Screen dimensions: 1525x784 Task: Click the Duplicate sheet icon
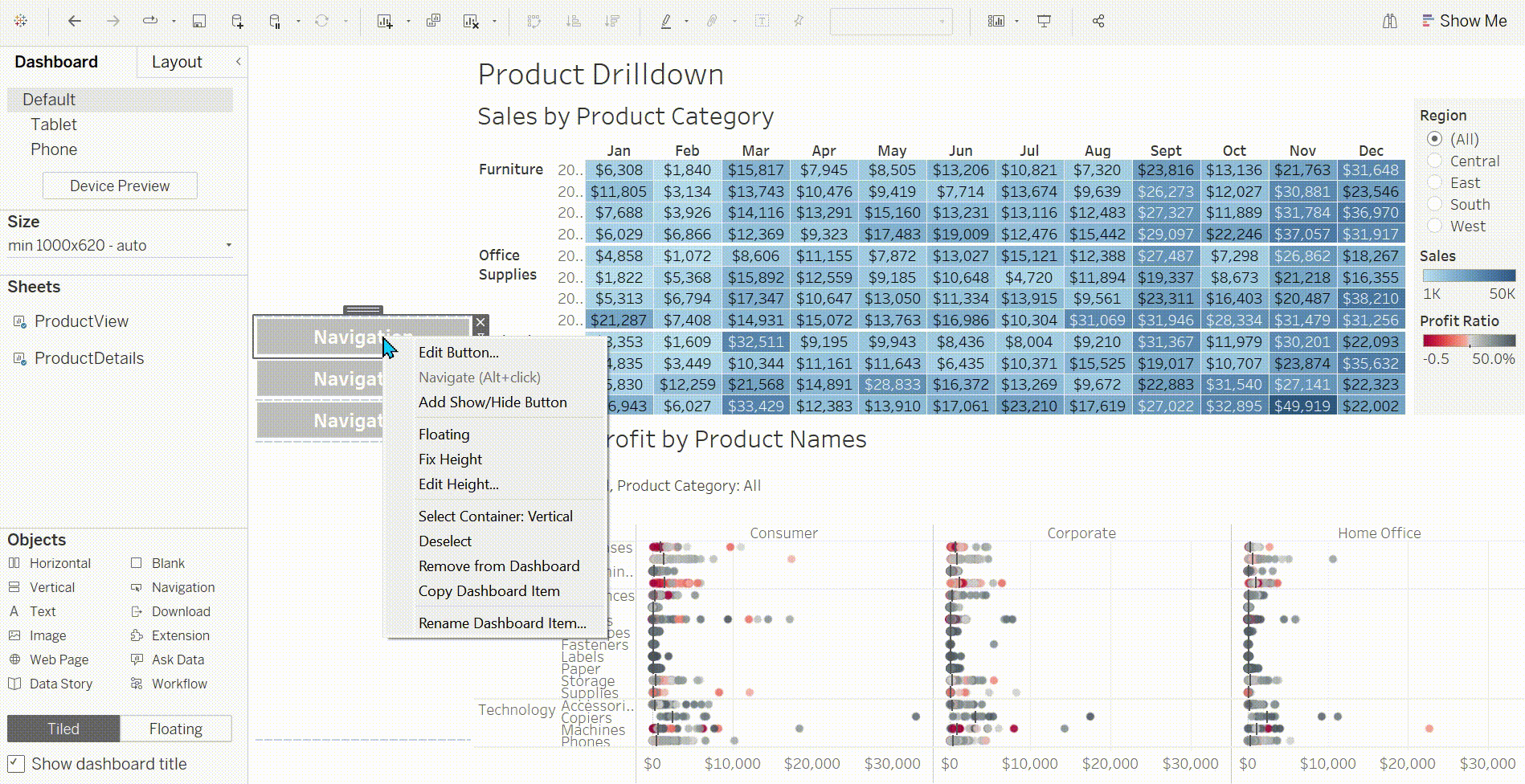pos(433,22)
